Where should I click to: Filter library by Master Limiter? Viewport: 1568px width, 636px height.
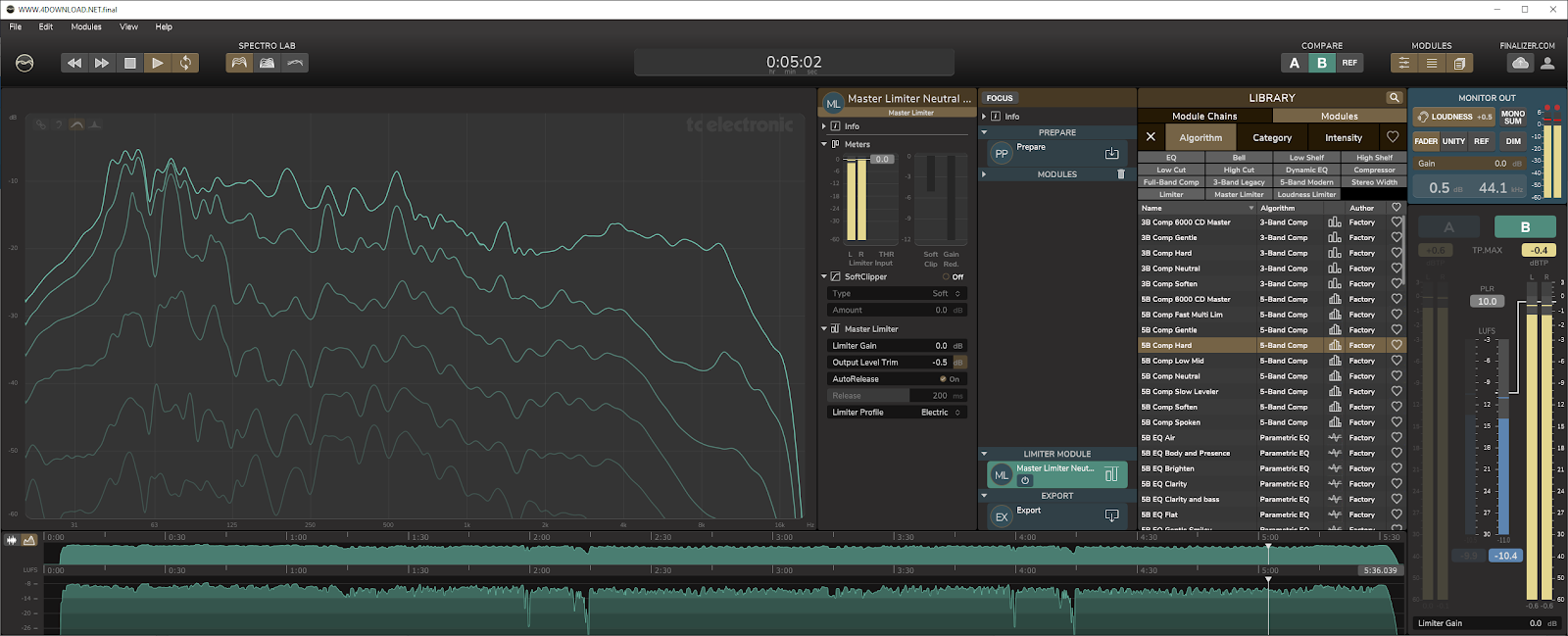(x=1239, y=194)
